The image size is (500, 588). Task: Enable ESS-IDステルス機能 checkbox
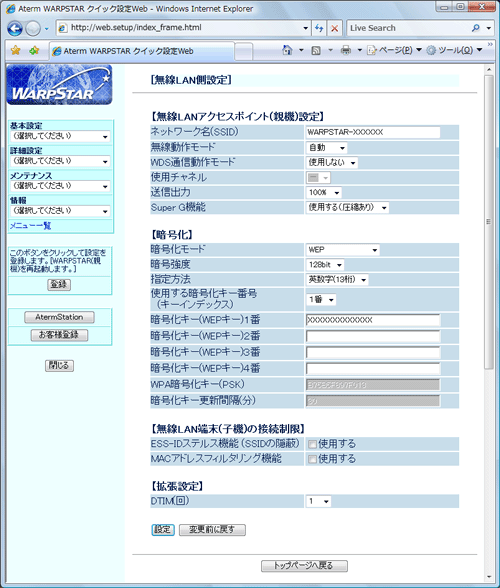coord(312,445)
